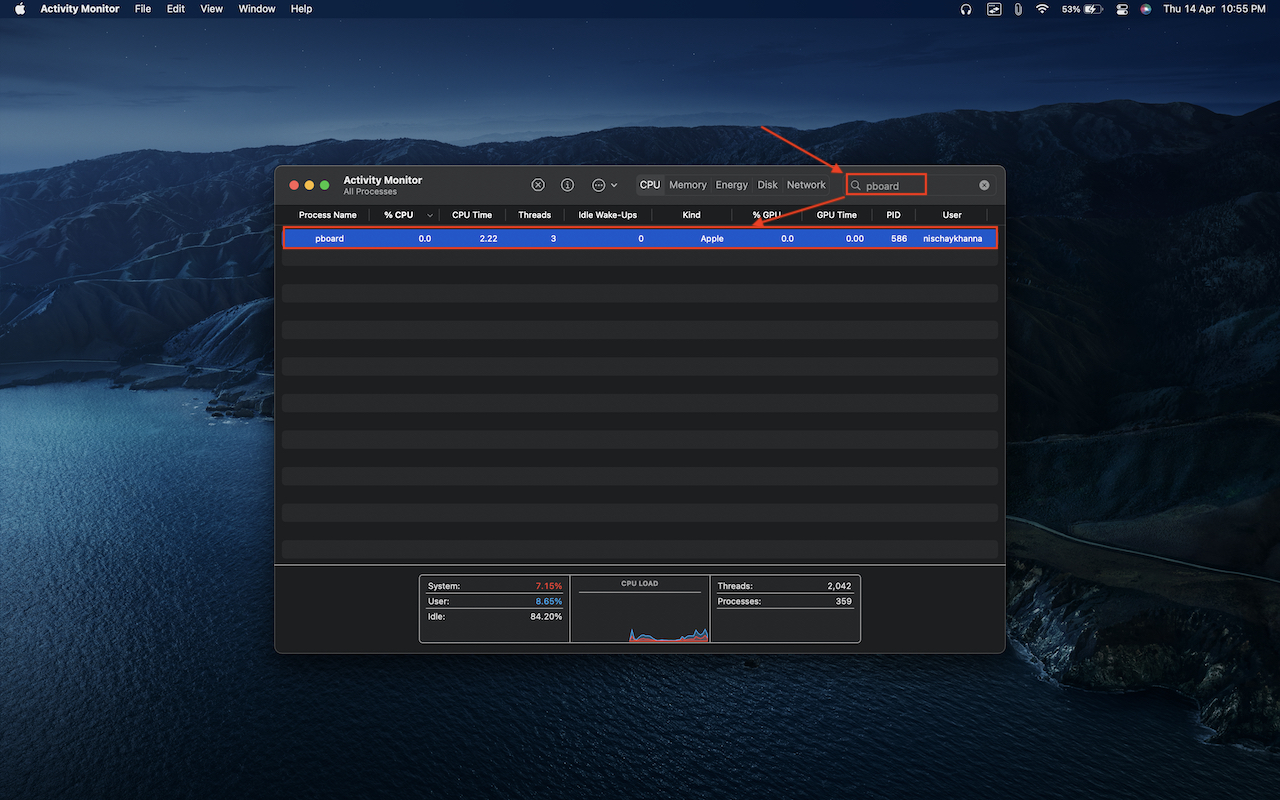Sort by User column
This screenshot has height=800, width=1280.
coord(952,215)
